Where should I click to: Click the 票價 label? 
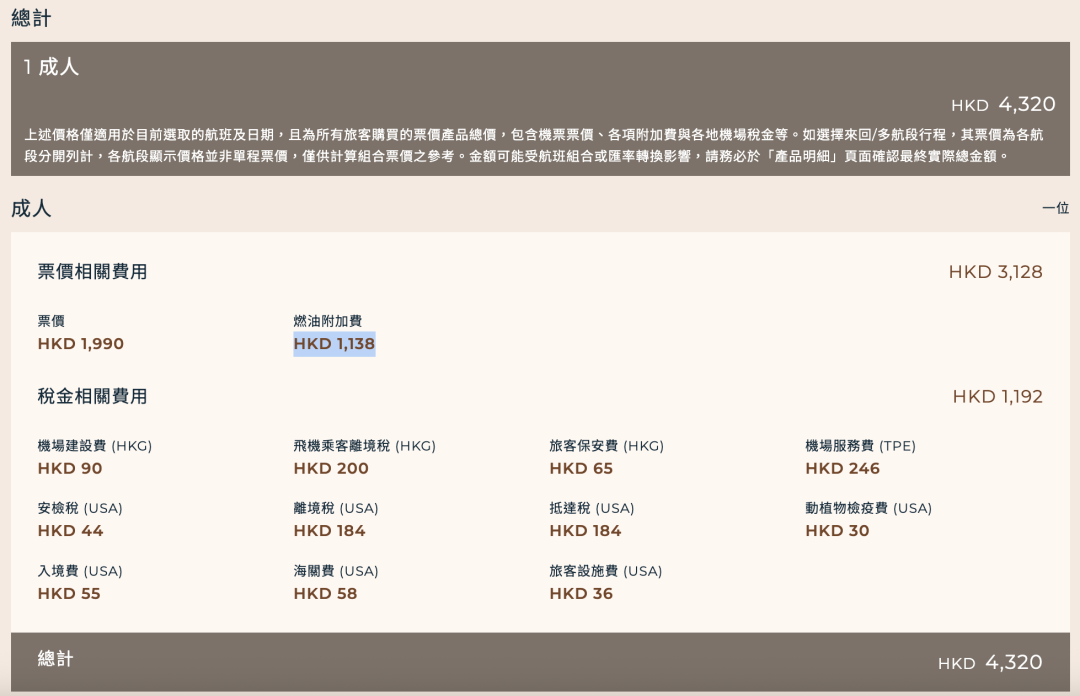click(x=51, y=320)
